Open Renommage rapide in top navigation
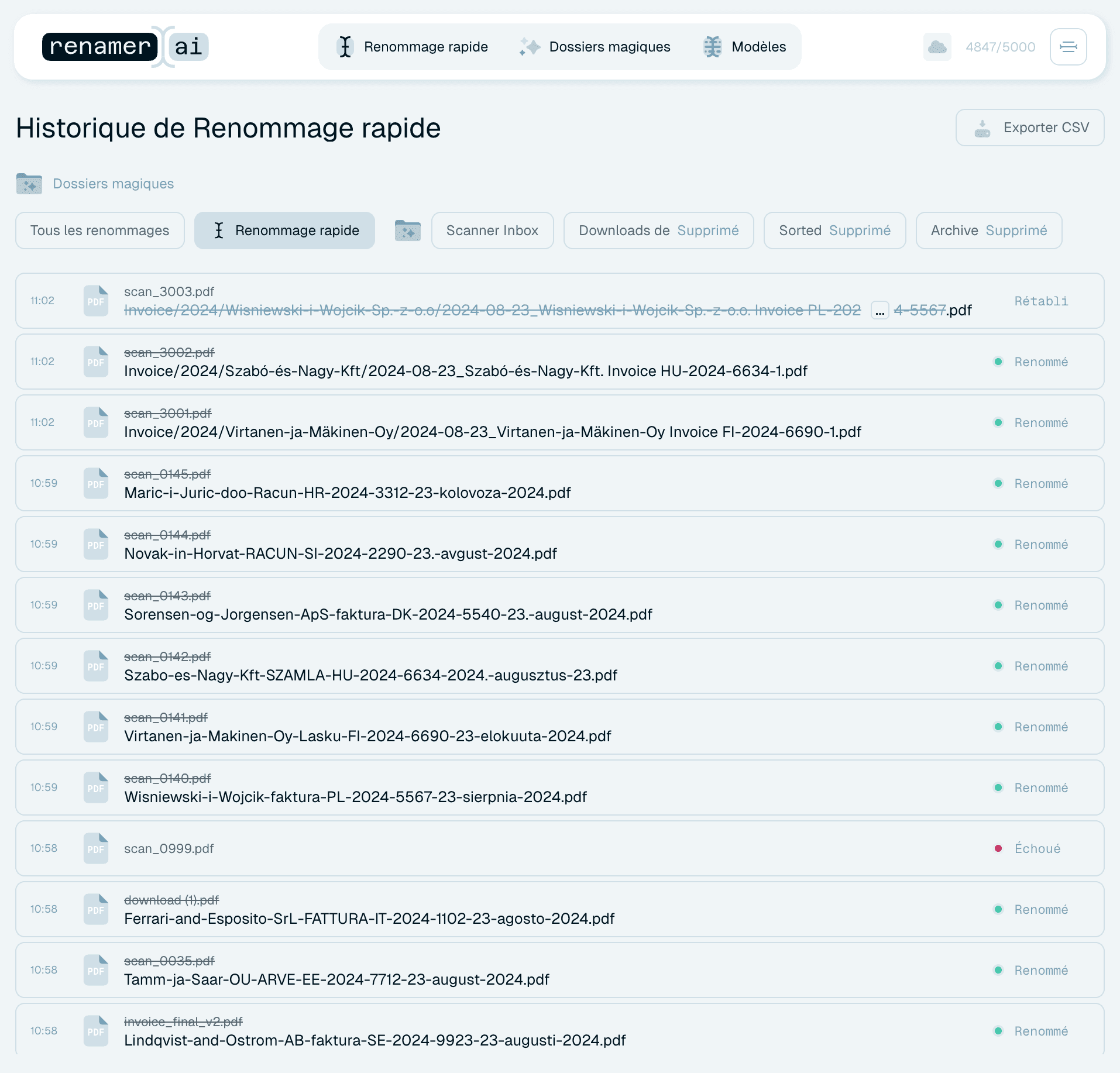This screenshot has width=1120, height=1073. click(x=413, y=47)
